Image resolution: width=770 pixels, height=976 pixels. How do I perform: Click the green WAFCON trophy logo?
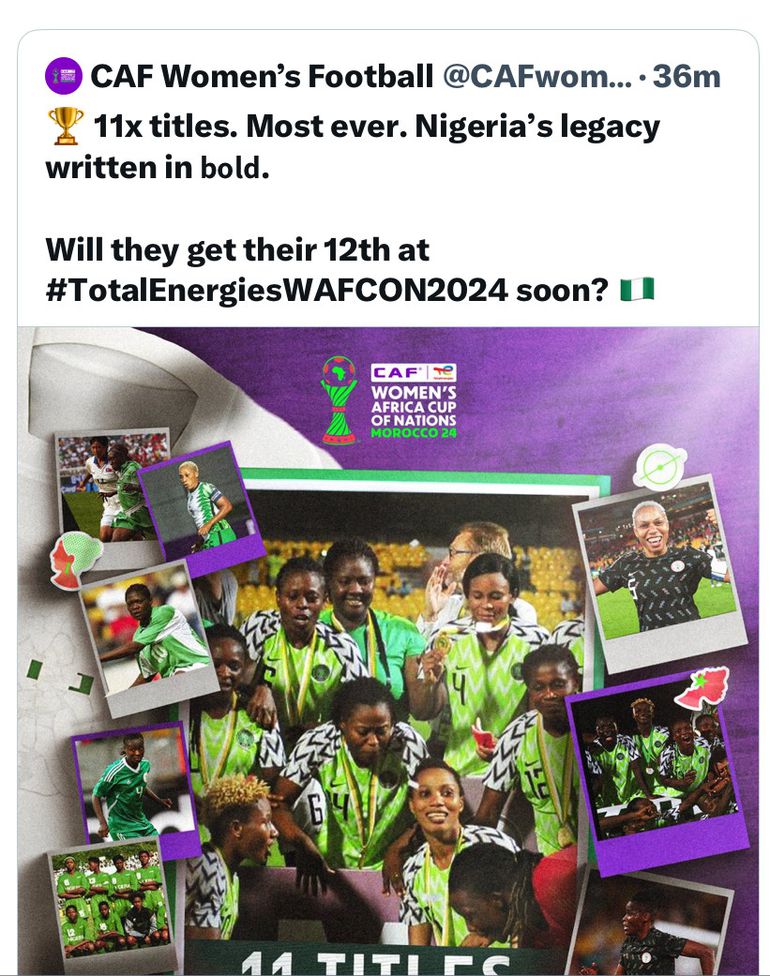339,400
